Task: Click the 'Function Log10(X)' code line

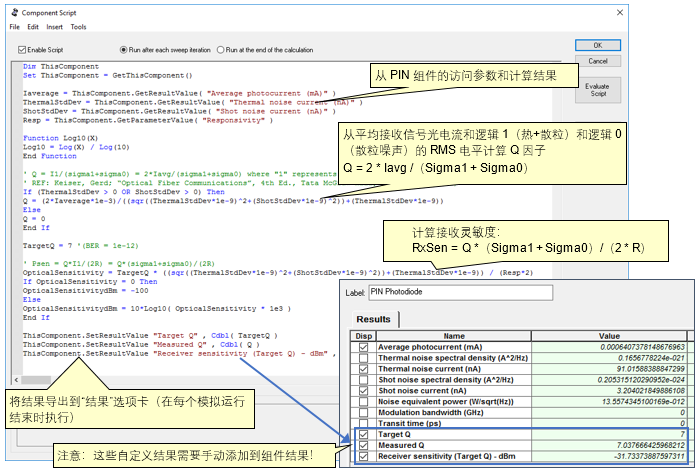Action: 61,138
